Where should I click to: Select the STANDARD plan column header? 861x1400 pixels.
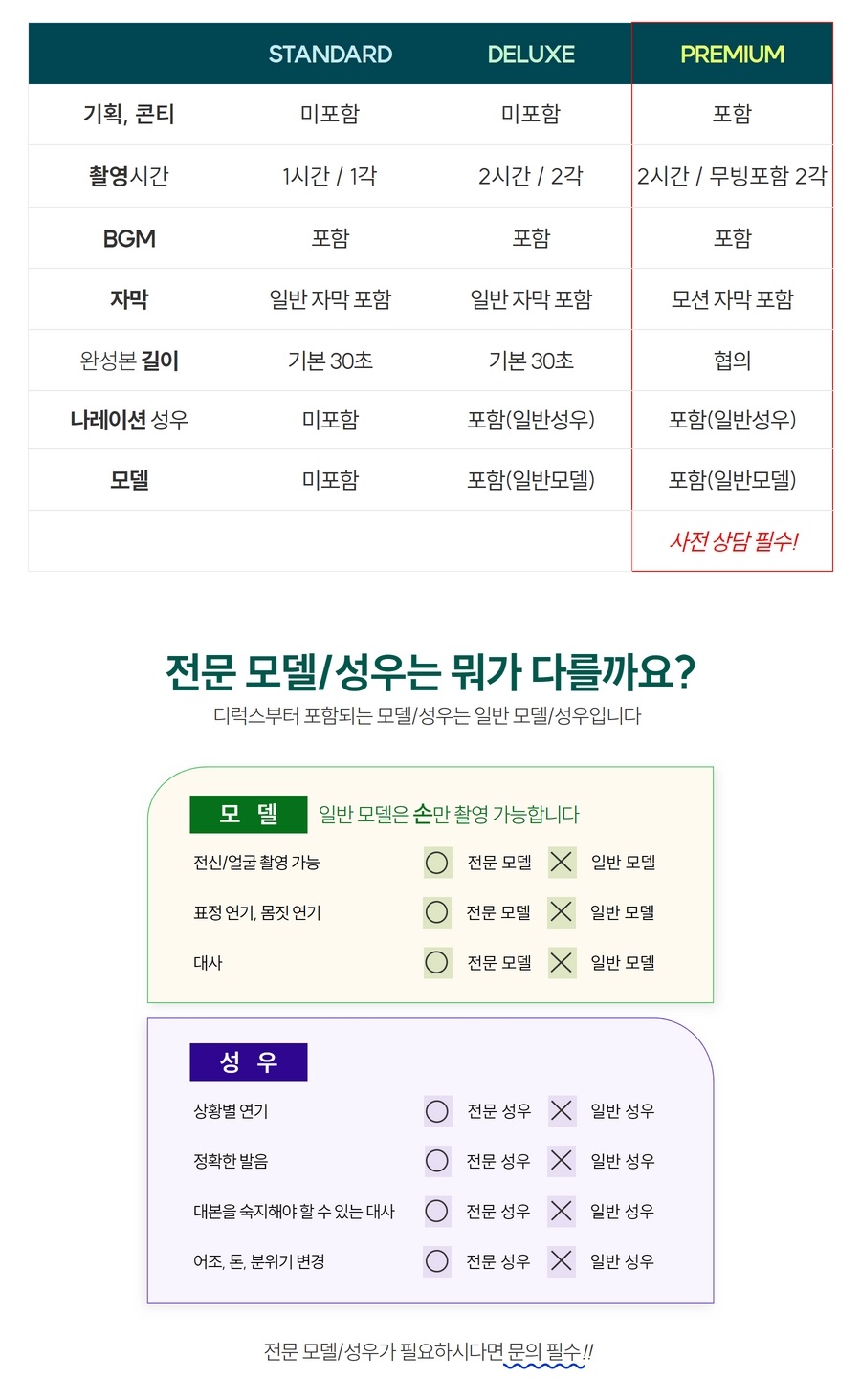330,55
